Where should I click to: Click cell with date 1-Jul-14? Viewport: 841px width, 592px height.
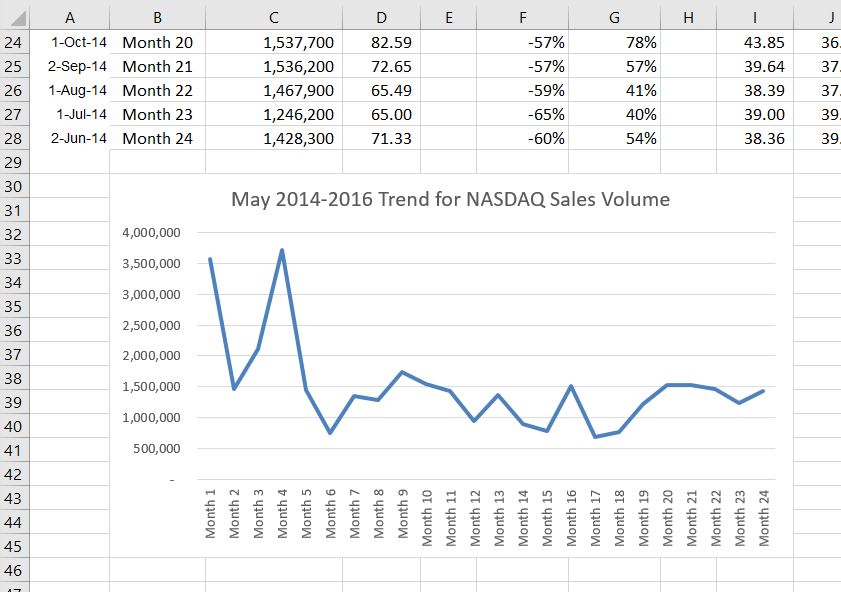pyautogui.click(x=70, y=114)
